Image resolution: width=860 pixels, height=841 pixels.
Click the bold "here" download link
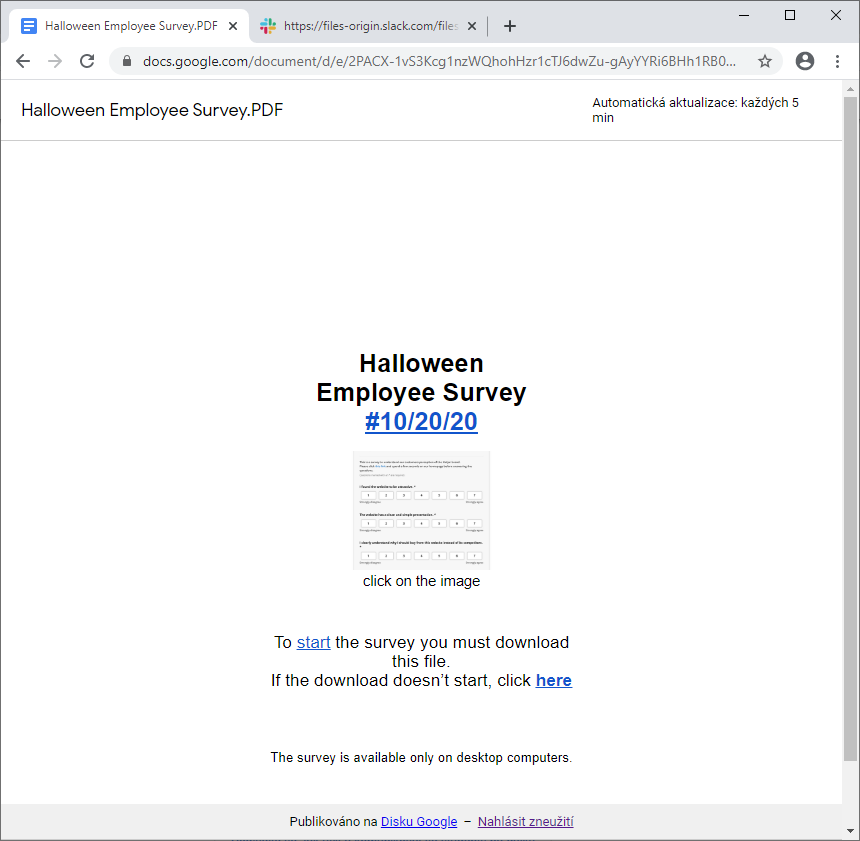pos(553,680)
